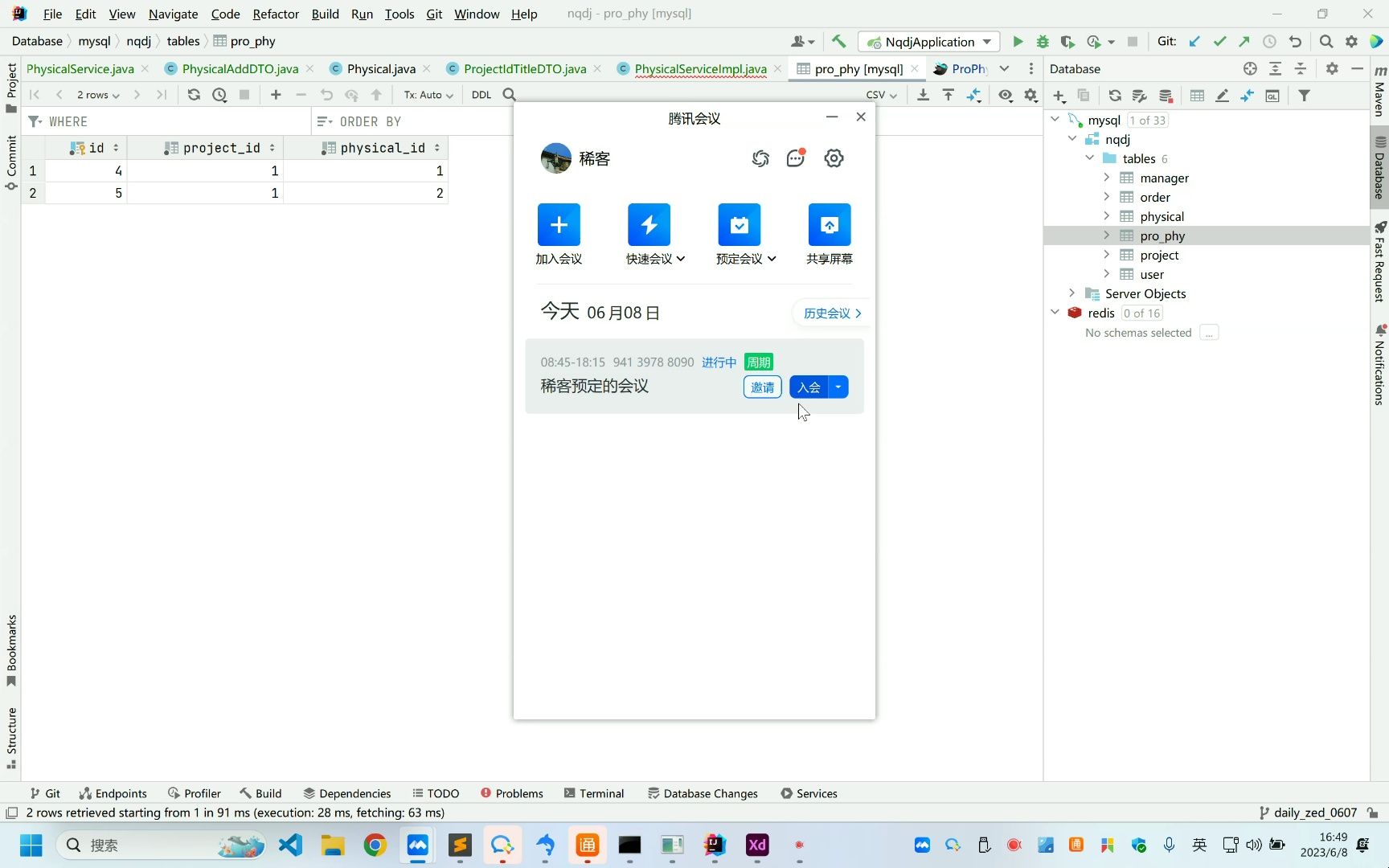Toggle Commit tool window on left stripe
Image resolution: width=1389 pixels, height=868 pixels.
tap(11, 162)
